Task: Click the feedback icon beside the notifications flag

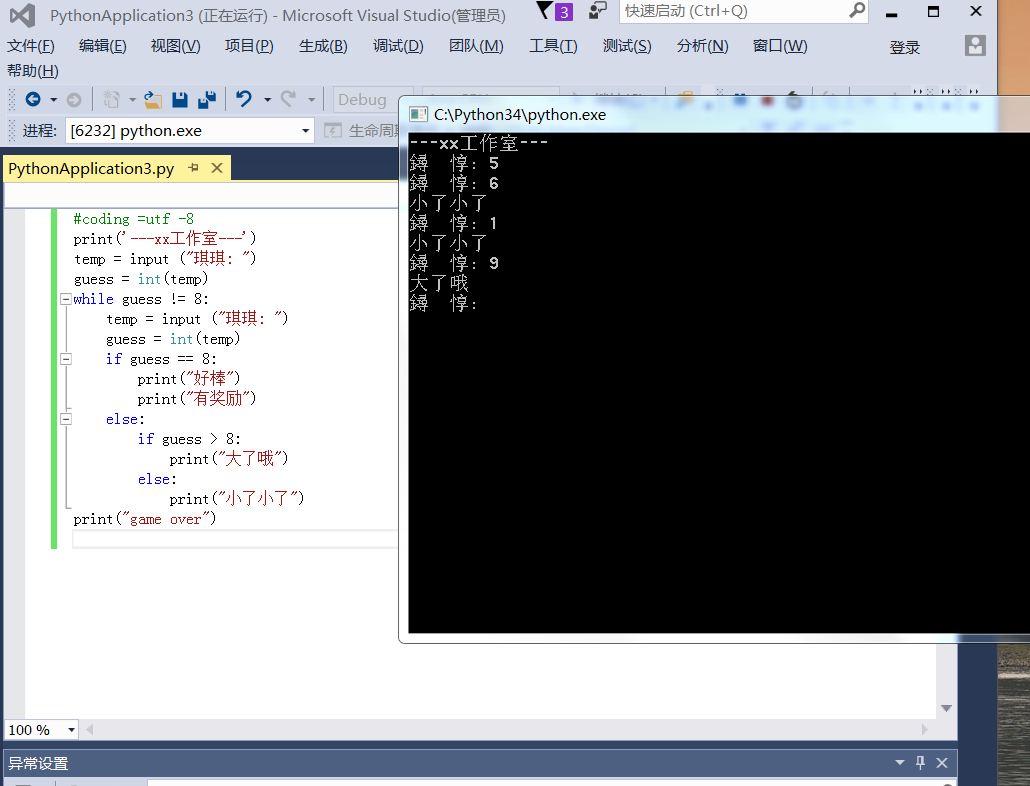Action: point(597,11)
